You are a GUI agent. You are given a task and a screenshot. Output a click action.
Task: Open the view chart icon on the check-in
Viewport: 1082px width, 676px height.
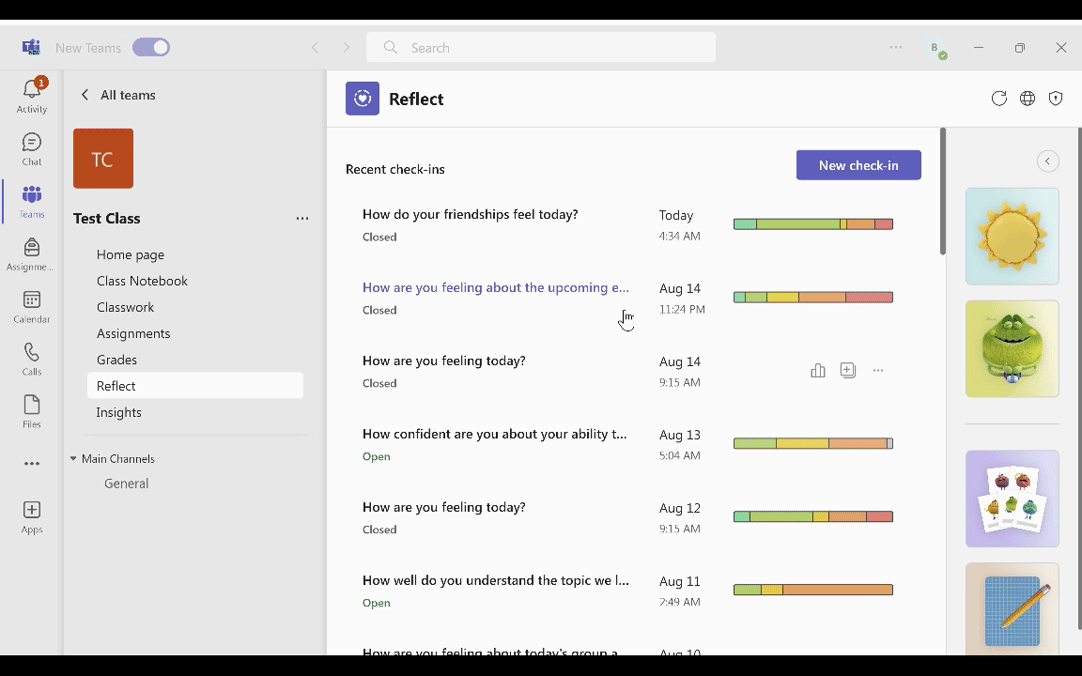click(x=818, y=370)
